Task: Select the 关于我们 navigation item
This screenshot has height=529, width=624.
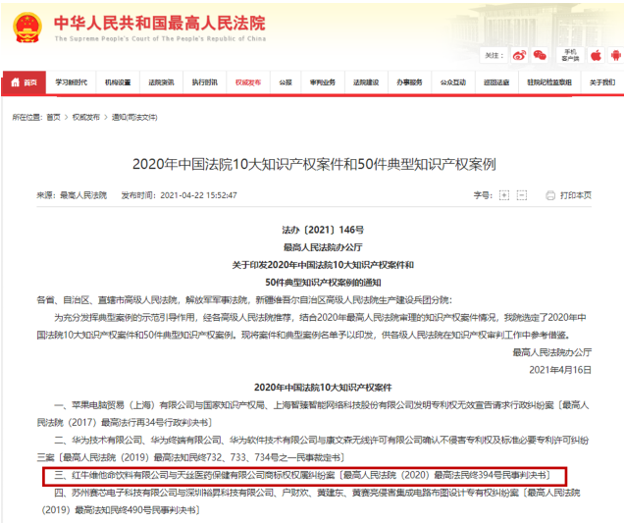Action: [601, 81]
